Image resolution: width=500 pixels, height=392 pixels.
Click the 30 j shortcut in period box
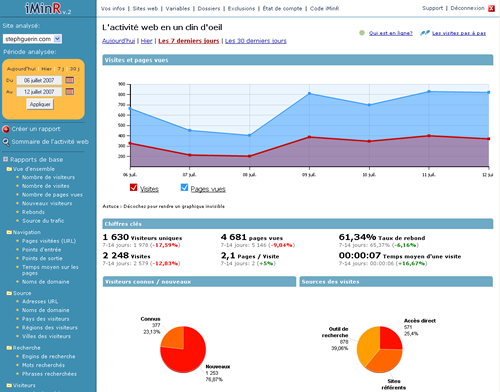tap(75, 69)
